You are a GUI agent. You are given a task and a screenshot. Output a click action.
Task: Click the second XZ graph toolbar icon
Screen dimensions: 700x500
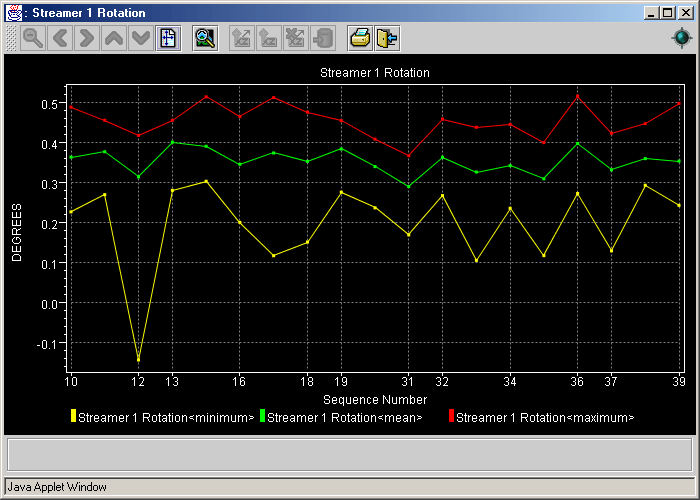tap(269, 39)
